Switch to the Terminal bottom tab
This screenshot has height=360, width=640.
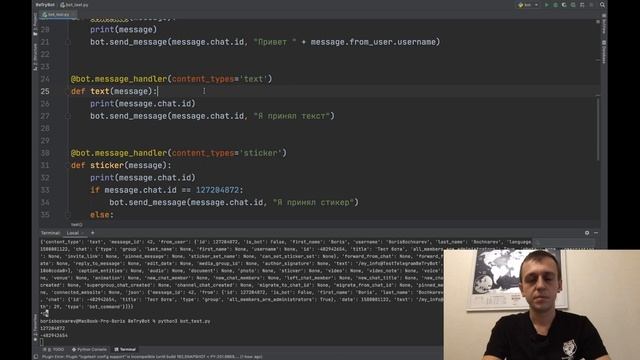pos(125,349)
